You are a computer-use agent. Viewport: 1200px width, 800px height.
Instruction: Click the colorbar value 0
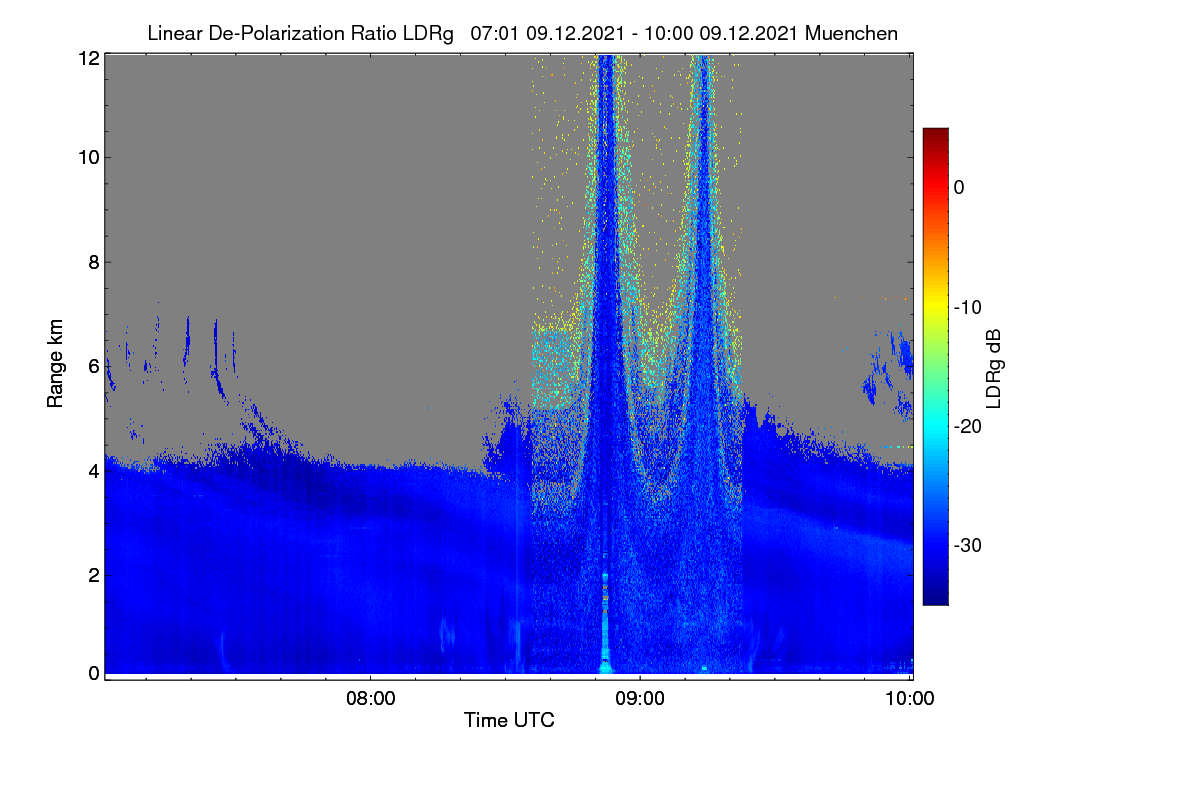[x=959, y=188]
